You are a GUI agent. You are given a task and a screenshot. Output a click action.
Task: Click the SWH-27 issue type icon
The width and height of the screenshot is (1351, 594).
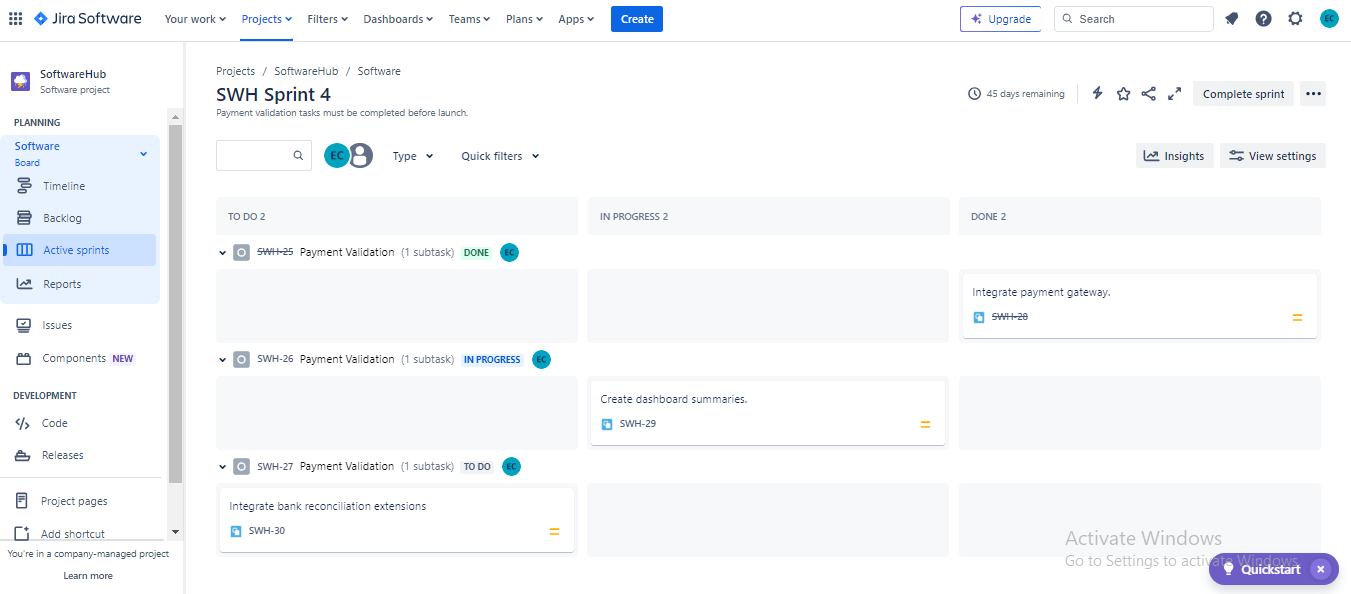point(241,467)
